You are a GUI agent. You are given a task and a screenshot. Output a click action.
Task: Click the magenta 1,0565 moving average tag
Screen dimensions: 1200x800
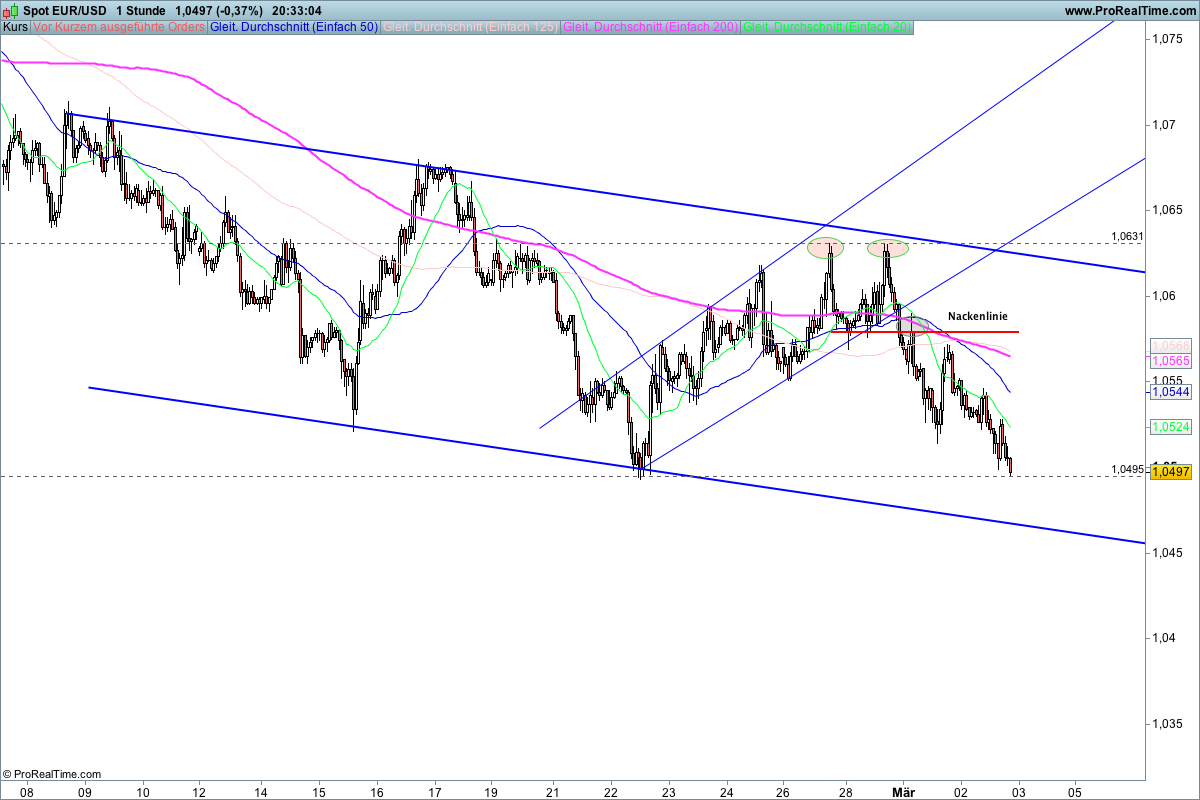(1170, 360)
